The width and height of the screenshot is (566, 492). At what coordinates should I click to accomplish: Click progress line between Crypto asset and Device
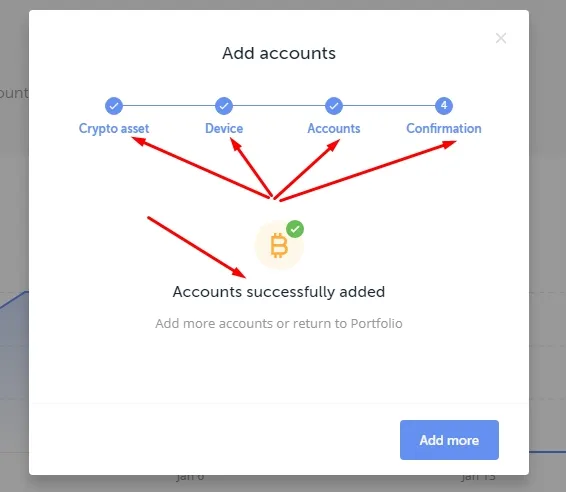point(169,106)
